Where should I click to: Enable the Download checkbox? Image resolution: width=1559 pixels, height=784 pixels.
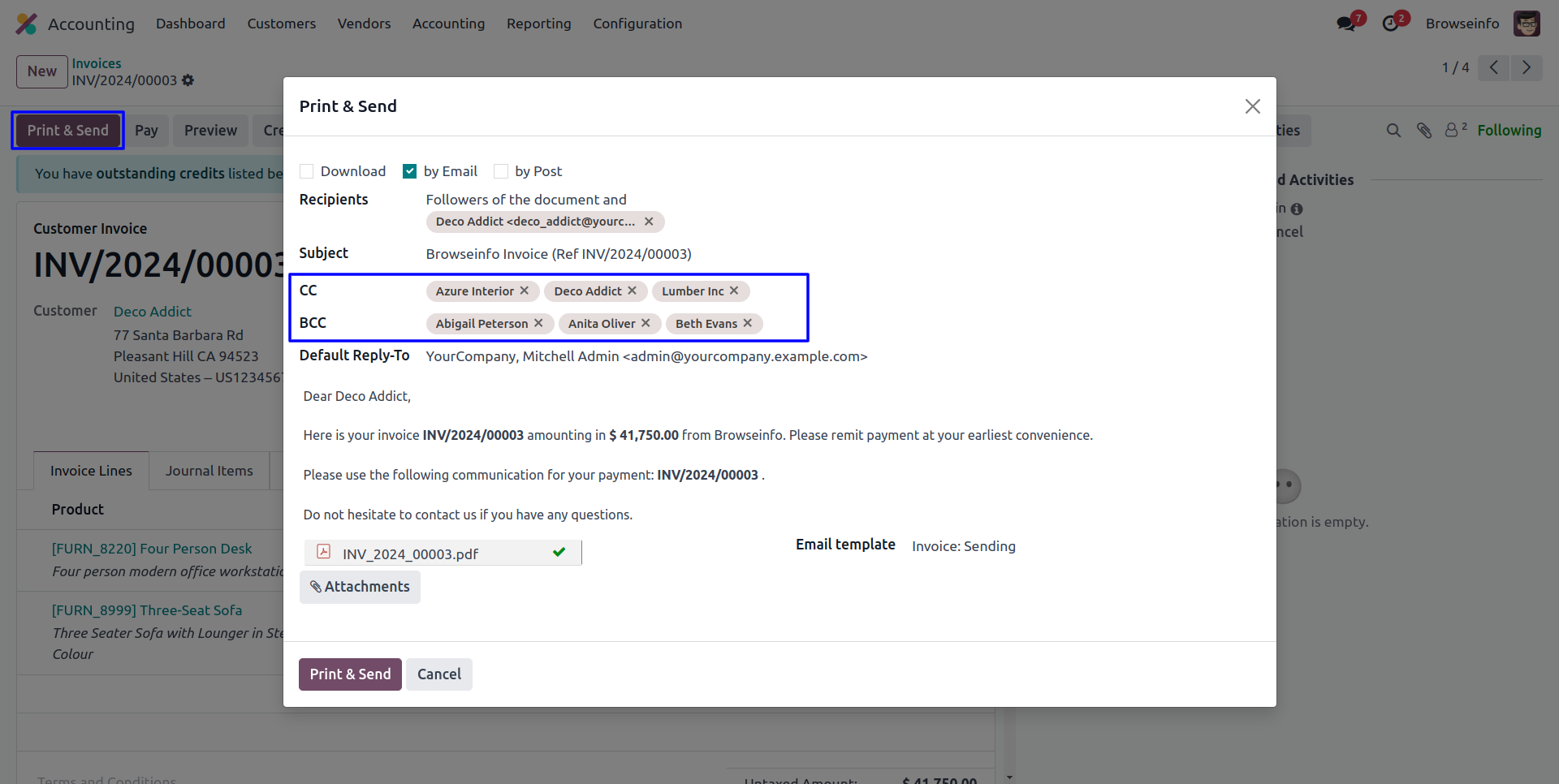[x=307, y=171]
